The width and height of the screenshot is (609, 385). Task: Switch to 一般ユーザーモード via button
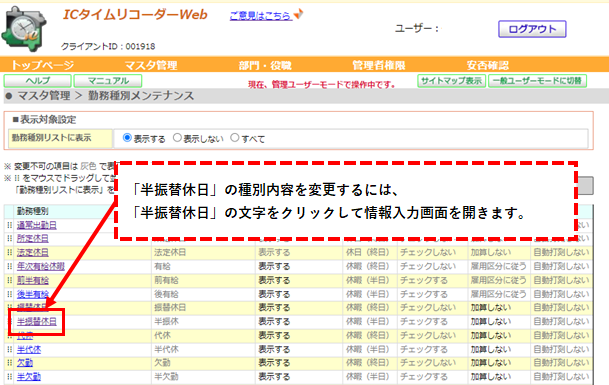click(538, 81)
